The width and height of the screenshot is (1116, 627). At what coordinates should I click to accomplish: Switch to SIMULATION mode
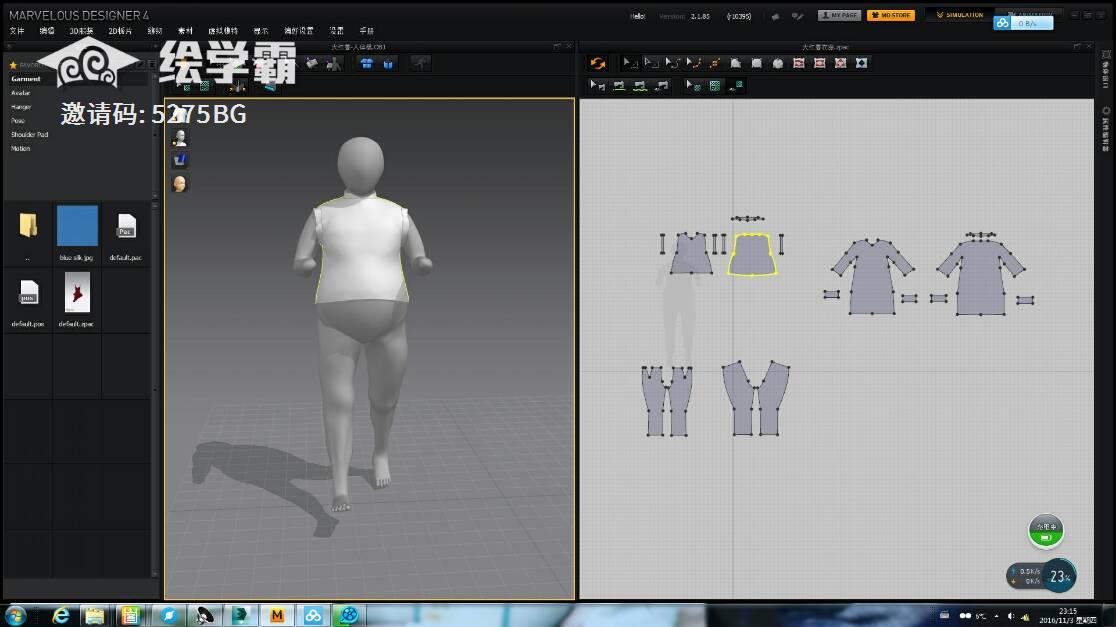coord(959,15)
